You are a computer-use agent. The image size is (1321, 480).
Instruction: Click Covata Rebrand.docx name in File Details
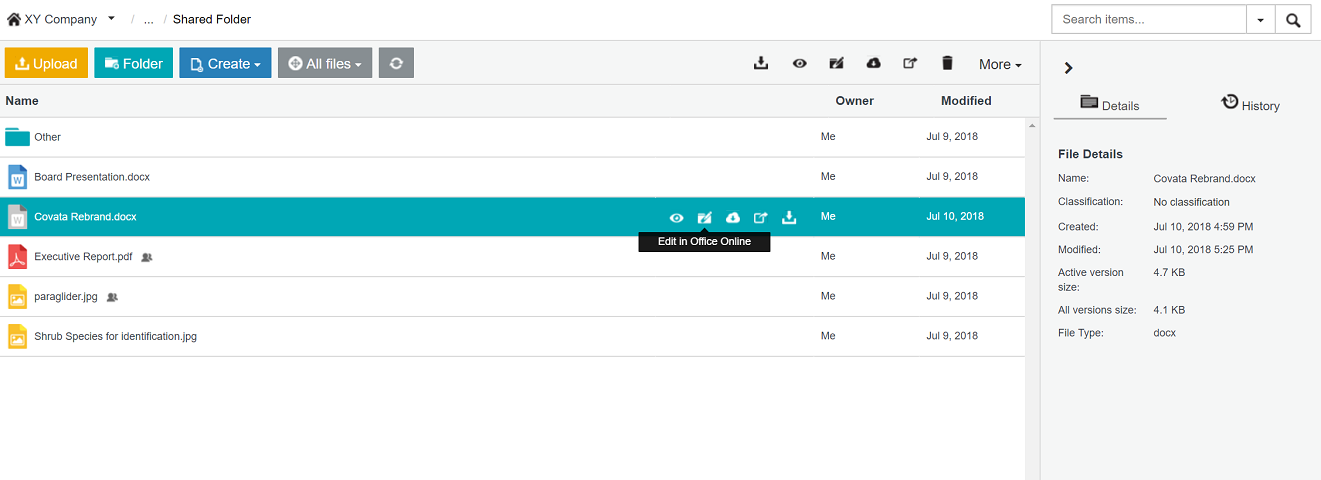click(x=1204, y=179)
